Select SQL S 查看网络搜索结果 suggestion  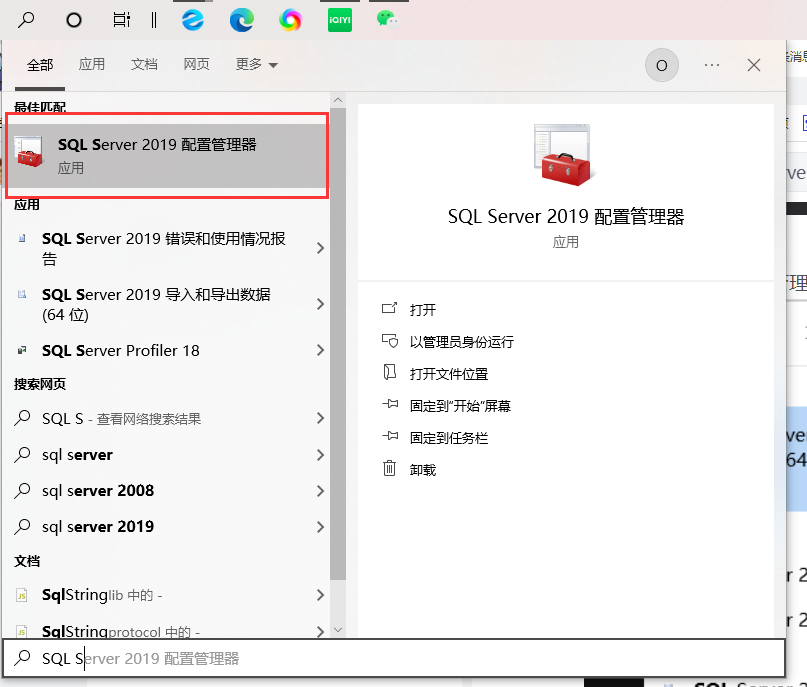pos(164,418)
